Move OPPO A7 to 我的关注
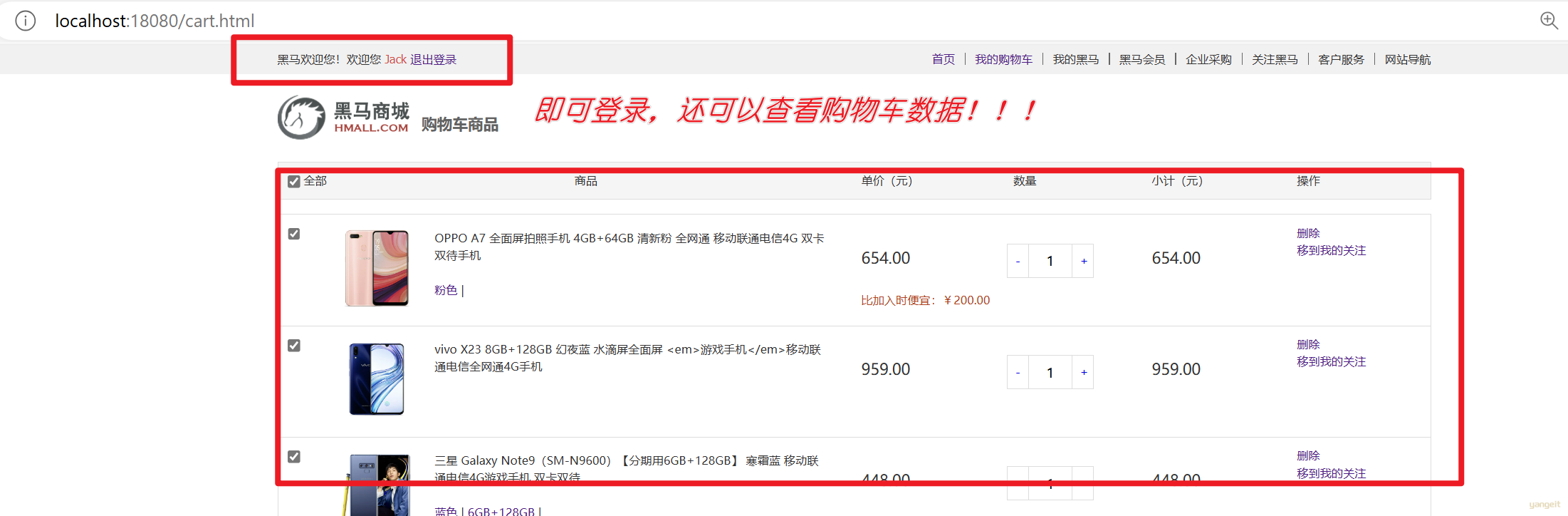The width and height of the screenshot is (1568, 516). pos(1332,250)
